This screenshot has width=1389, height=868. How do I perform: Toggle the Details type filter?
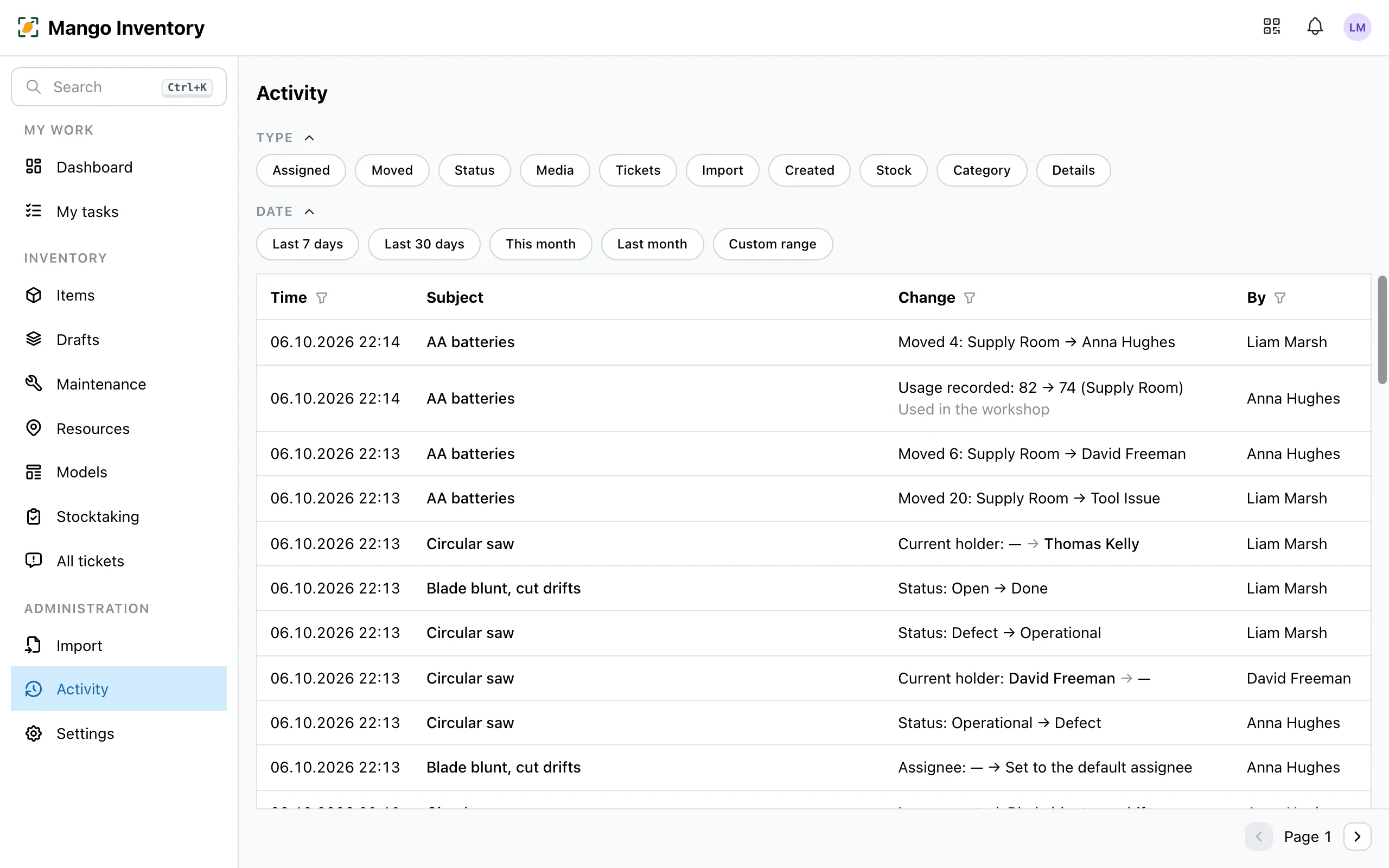1073,170
